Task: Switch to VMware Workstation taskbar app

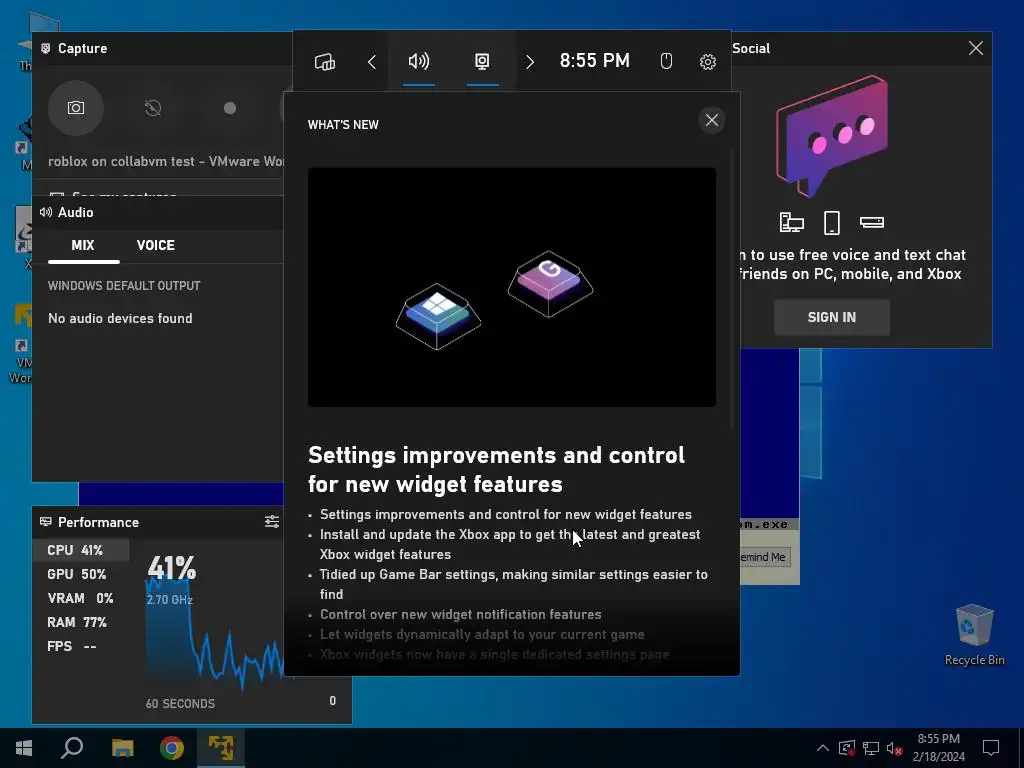Action: [x=221, y=748]
